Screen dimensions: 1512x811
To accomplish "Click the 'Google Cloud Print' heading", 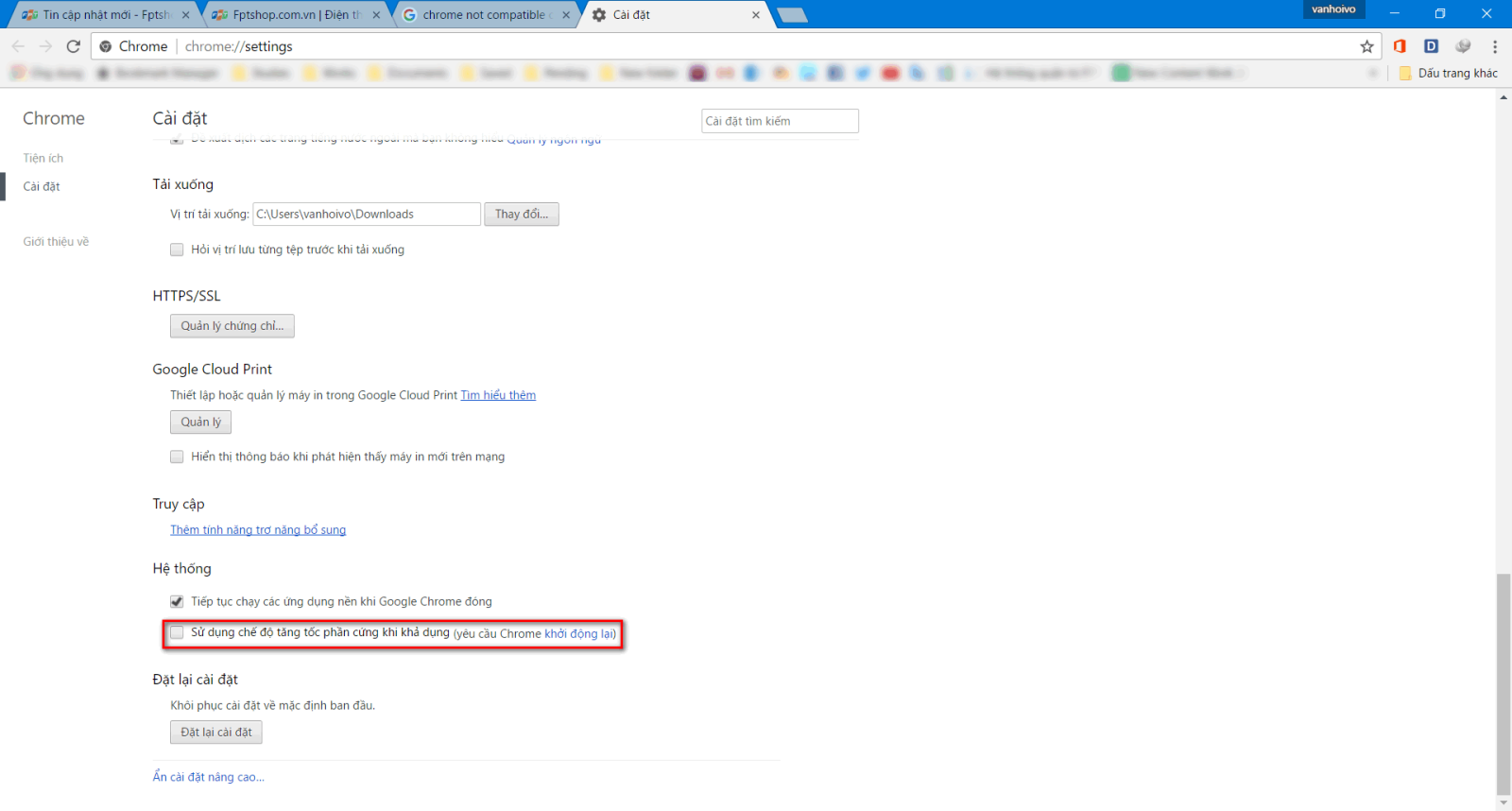I will pyautogui.click(x=213, y=370).
